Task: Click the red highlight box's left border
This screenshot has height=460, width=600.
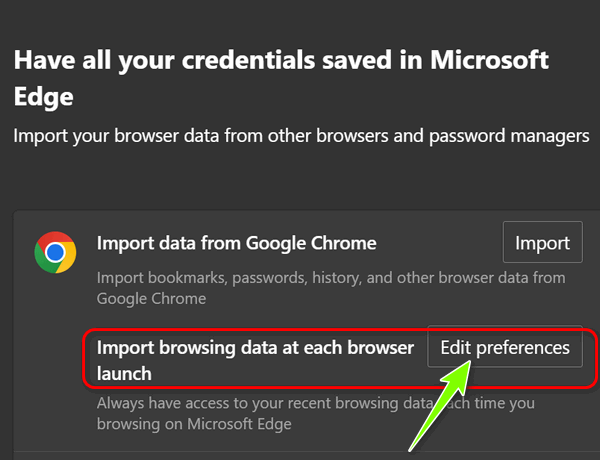Action: tap(84, 358)
